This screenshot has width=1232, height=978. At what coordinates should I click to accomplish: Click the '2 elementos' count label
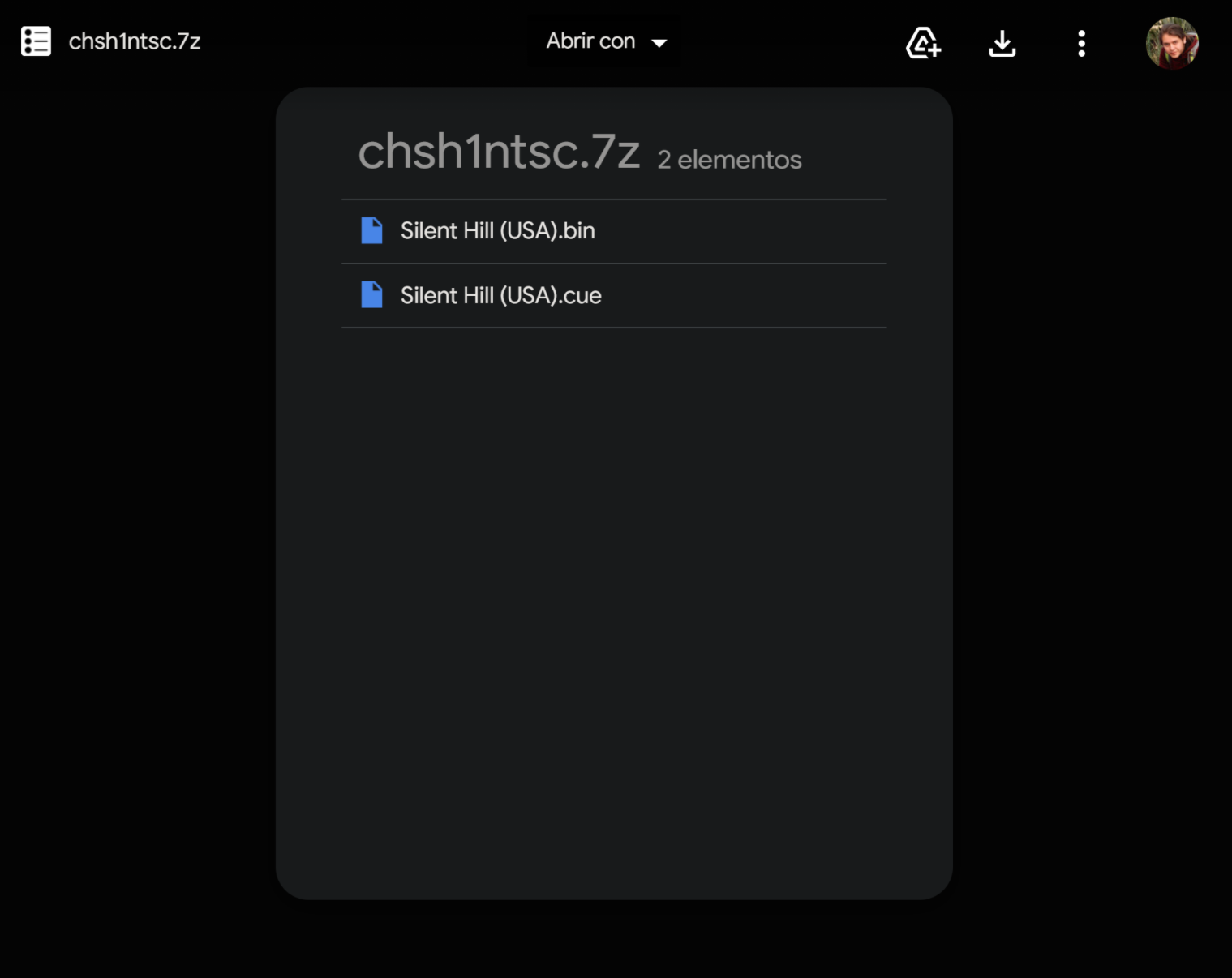click(729, 160)
